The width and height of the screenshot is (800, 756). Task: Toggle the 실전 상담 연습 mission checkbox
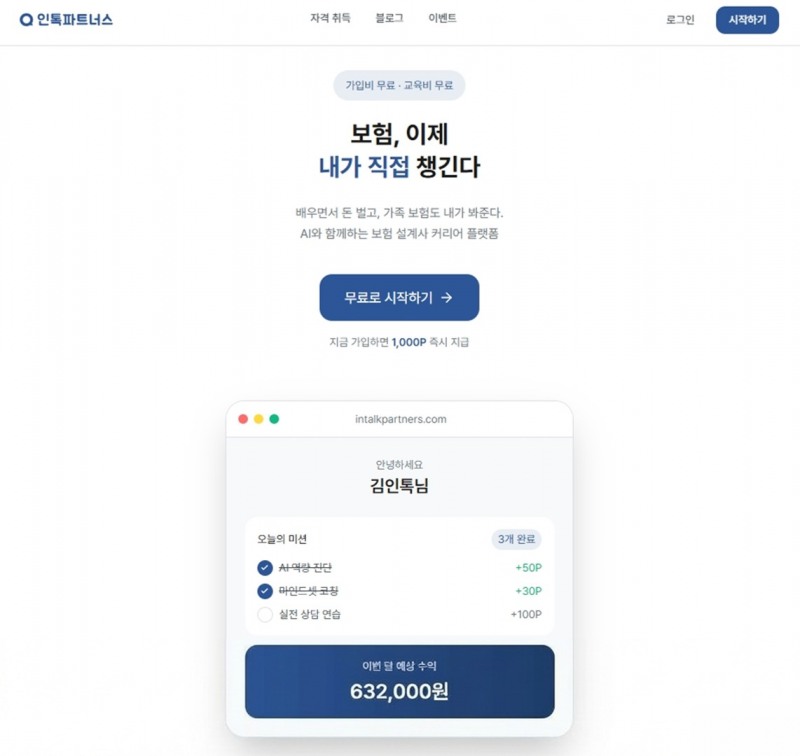(265, 613)
